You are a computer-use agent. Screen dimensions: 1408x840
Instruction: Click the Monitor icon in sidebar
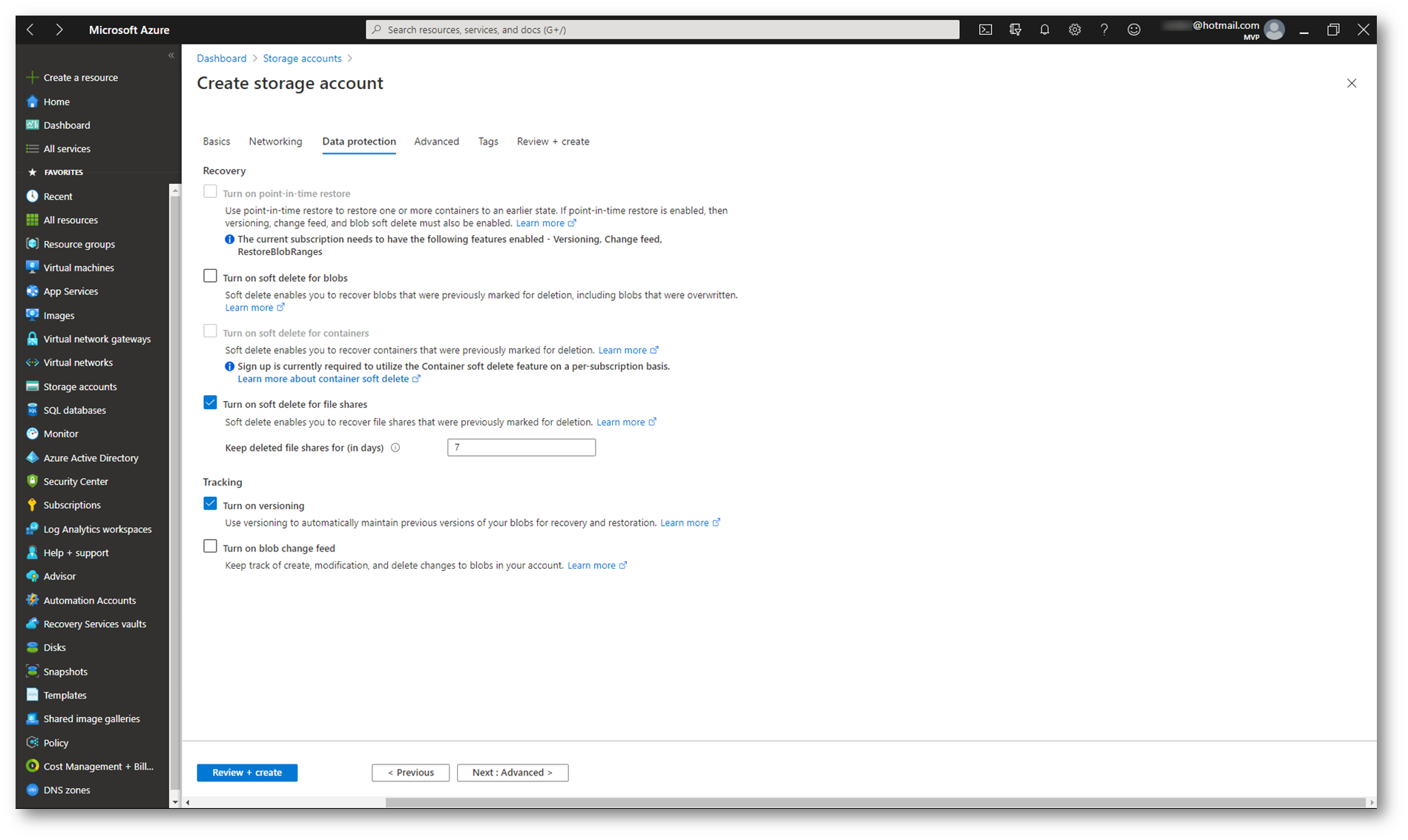(x=32, y=434)
